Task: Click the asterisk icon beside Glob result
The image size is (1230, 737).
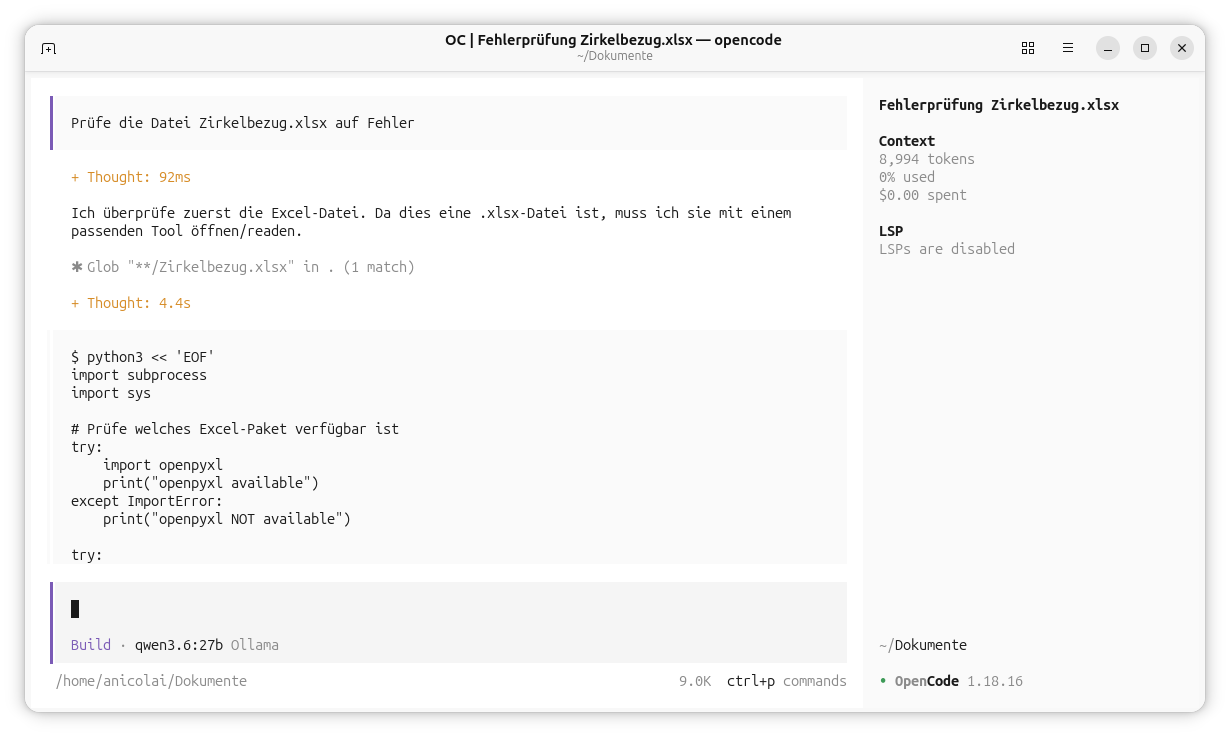Action: click(77, 267)
